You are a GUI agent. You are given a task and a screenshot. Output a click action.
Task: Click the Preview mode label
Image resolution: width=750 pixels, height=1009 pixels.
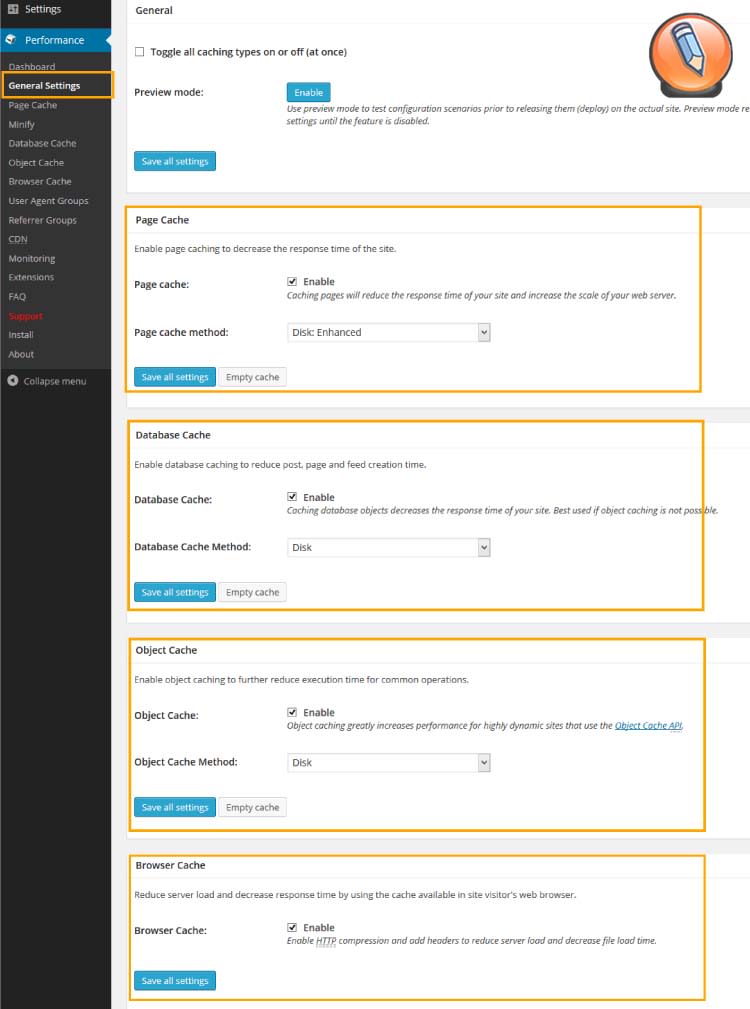coord(169,92)
